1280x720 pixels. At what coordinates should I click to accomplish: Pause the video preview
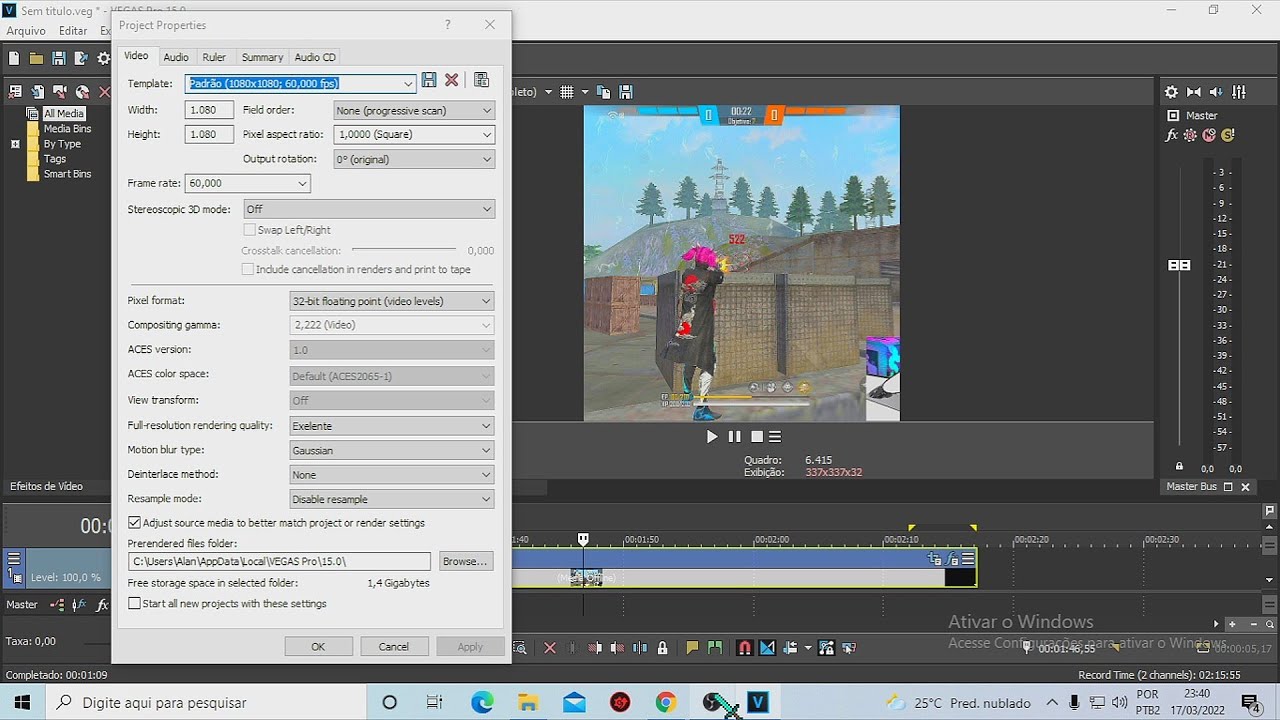tap(735, 436)
